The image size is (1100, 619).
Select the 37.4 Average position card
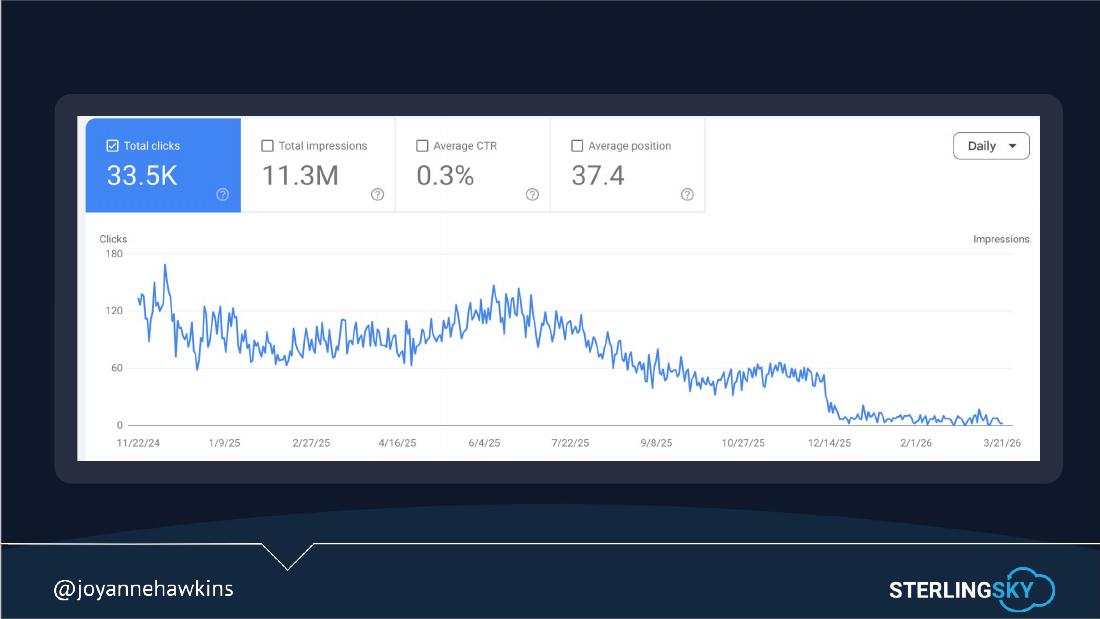point(629,165)
